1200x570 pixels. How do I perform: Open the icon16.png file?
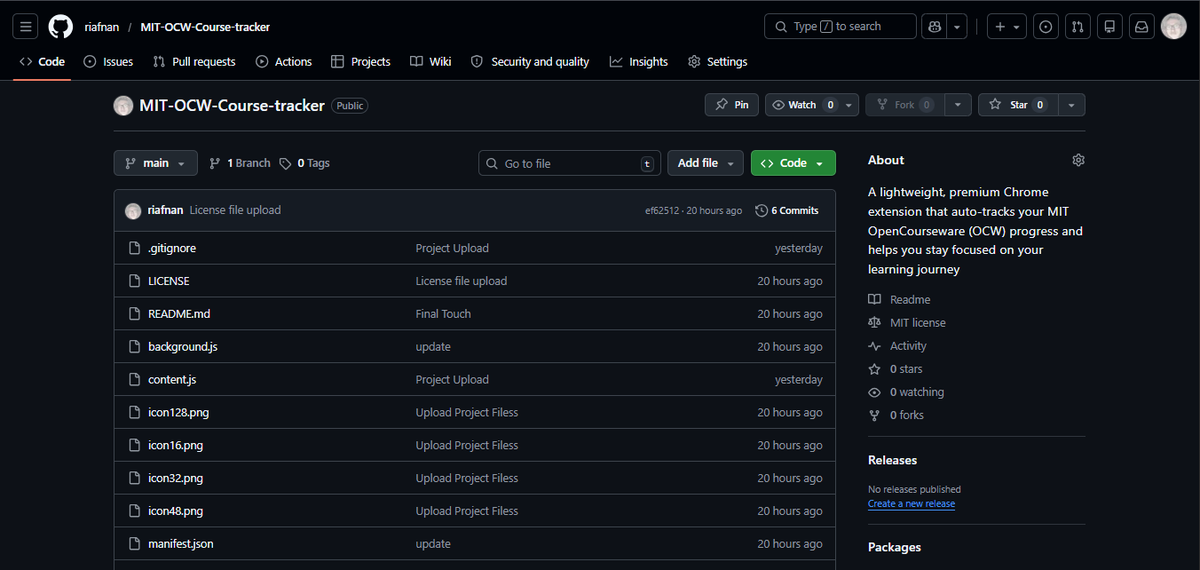pyautogui.click(x=175, y=445)
